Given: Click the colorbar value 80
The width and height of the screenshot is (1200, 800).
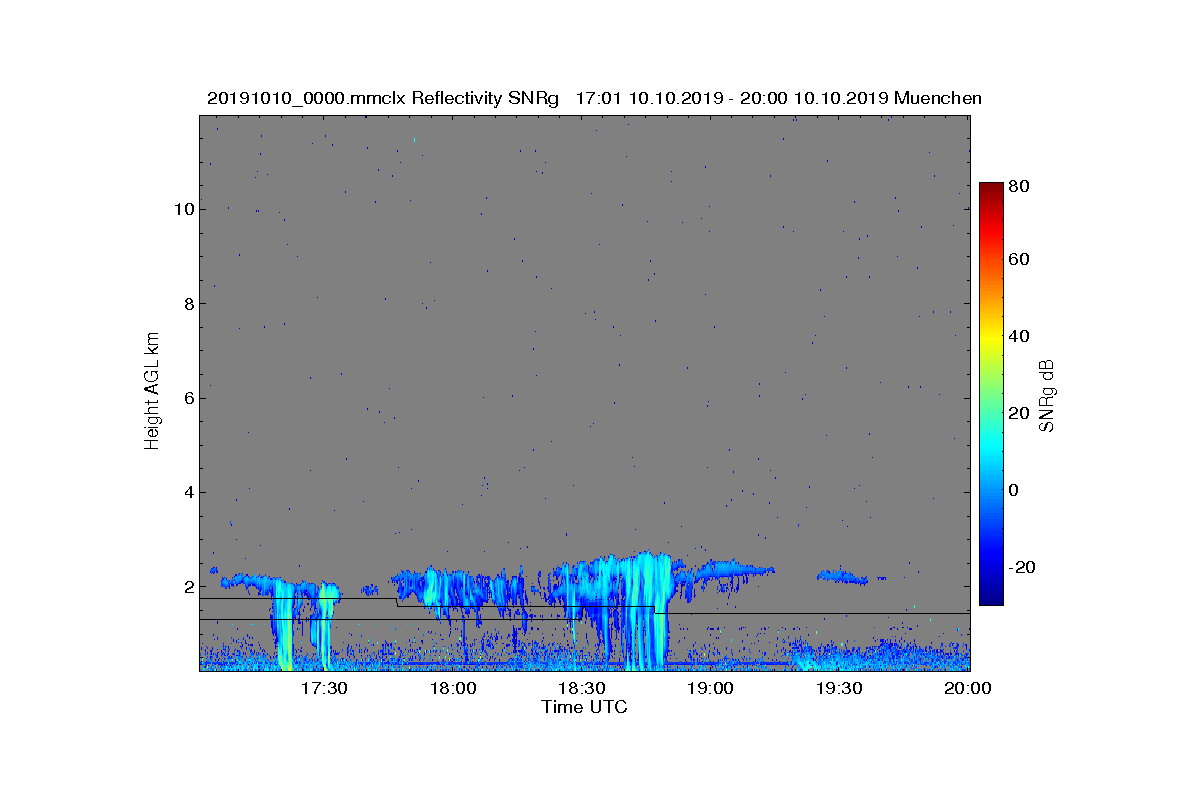Looking at the screenshot, I should click(1020, 186).
